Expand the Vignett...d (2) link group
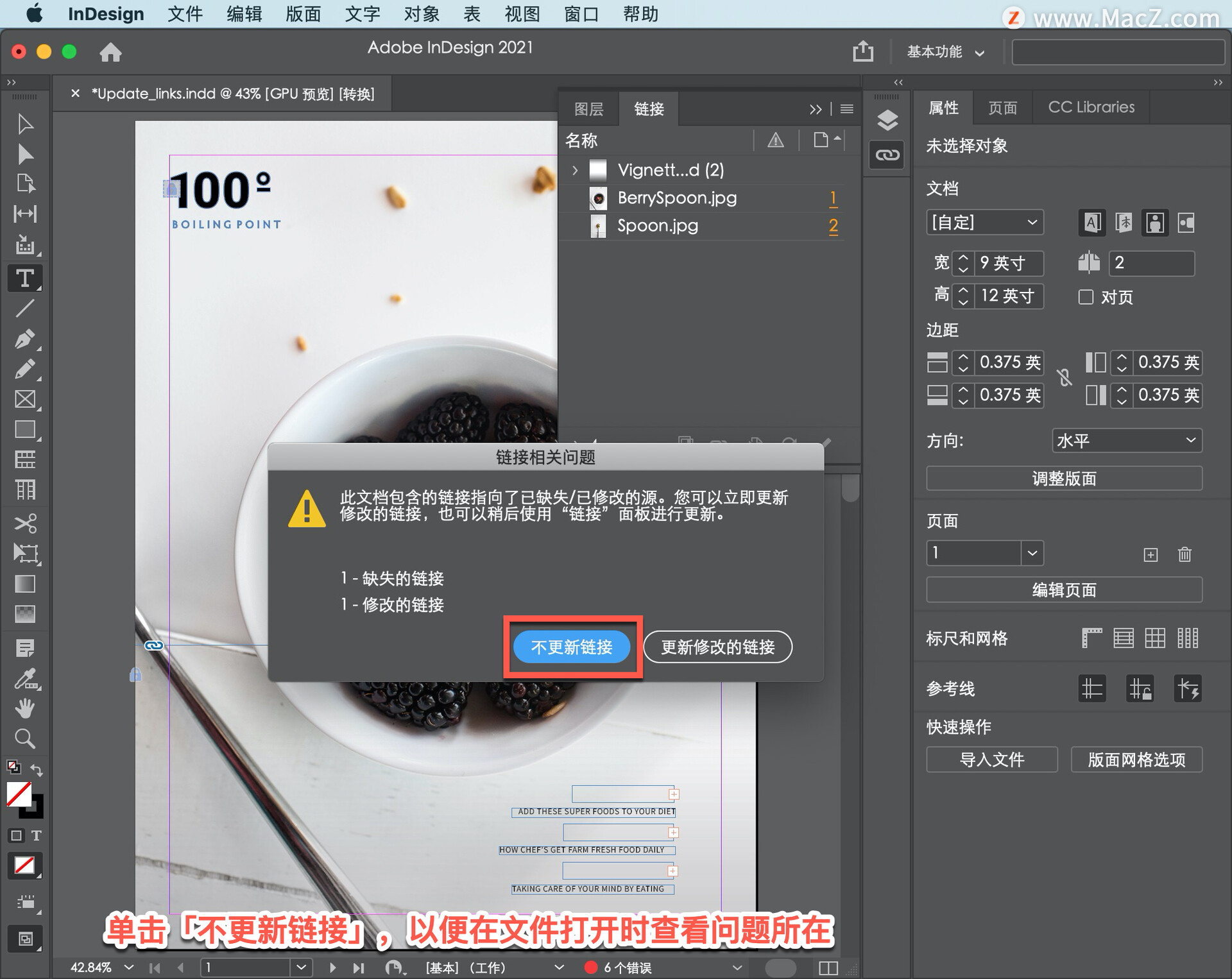 [x=575, y=170]
